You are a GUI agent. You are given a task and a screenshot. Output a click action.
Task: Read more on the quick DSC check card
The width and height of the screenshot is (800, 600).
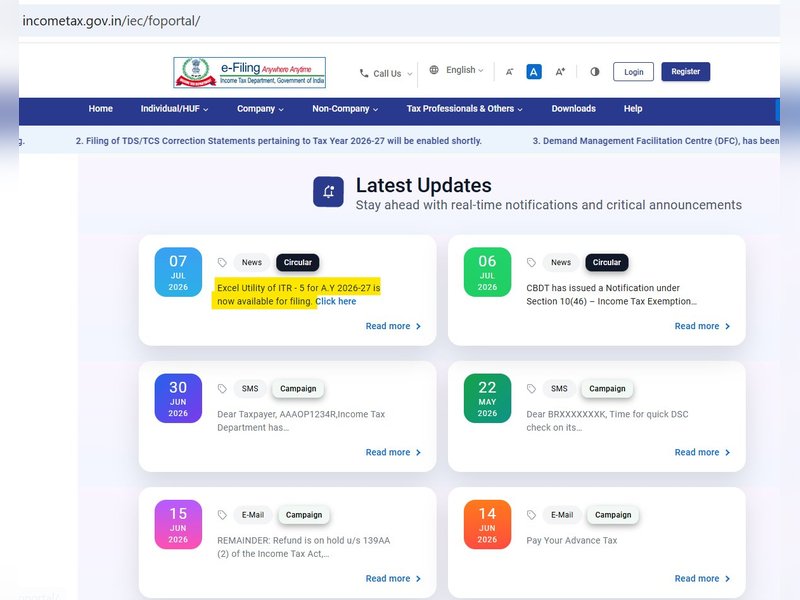(x=703, y=452)
